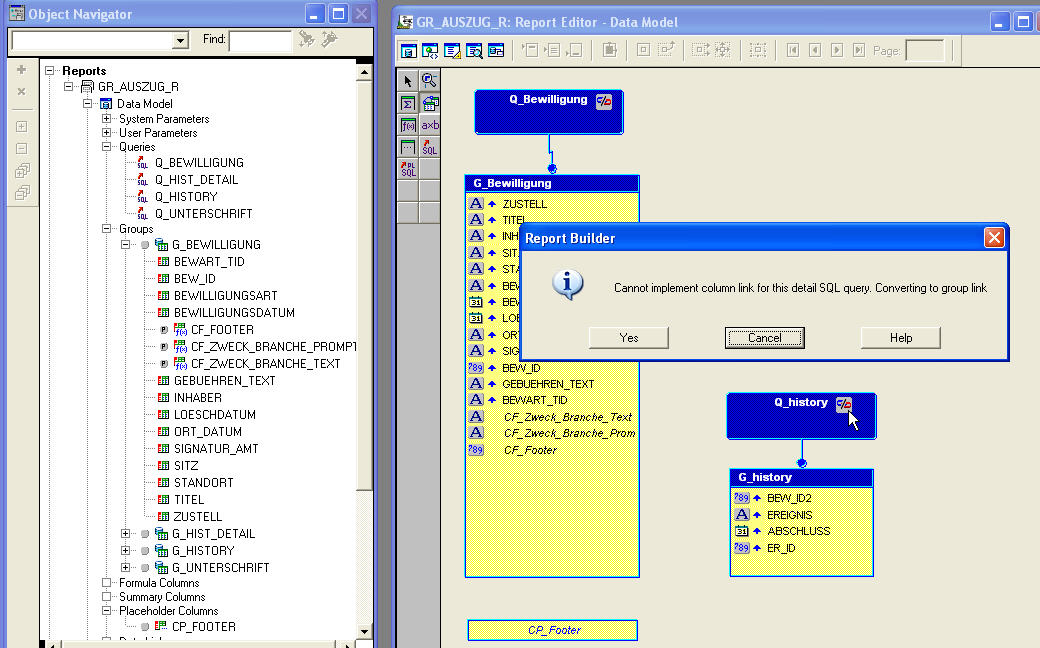This screenshot has height=648, width=1040.
Task: Click Yes in Report Builder dialog
Action: pyautogui.click(x=628, y=338)
